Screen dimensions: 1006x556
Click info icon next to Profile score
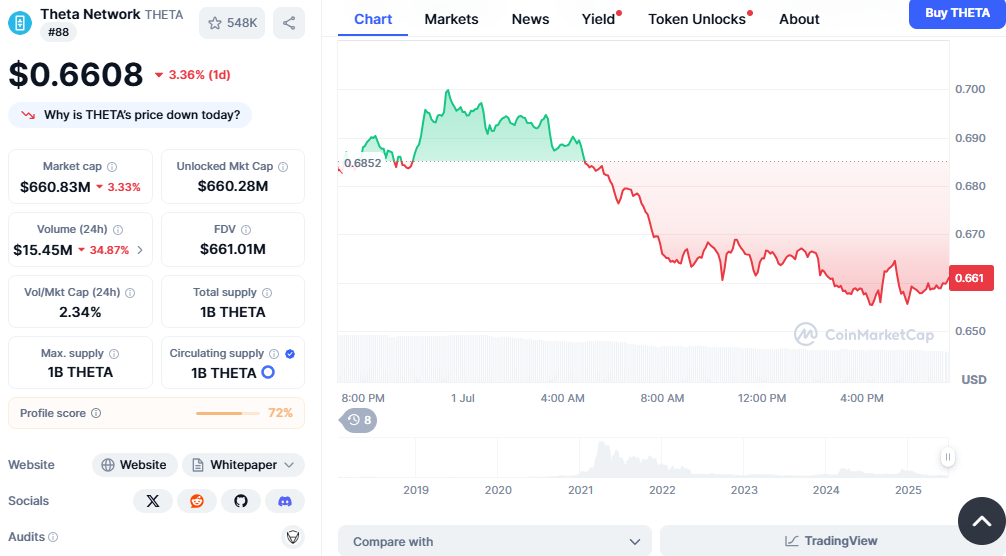click(x=96, y=413)
